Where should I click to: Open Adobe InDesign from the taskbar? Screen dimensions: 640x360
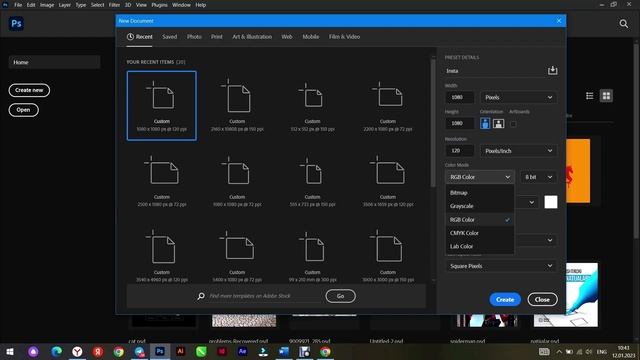222,351
